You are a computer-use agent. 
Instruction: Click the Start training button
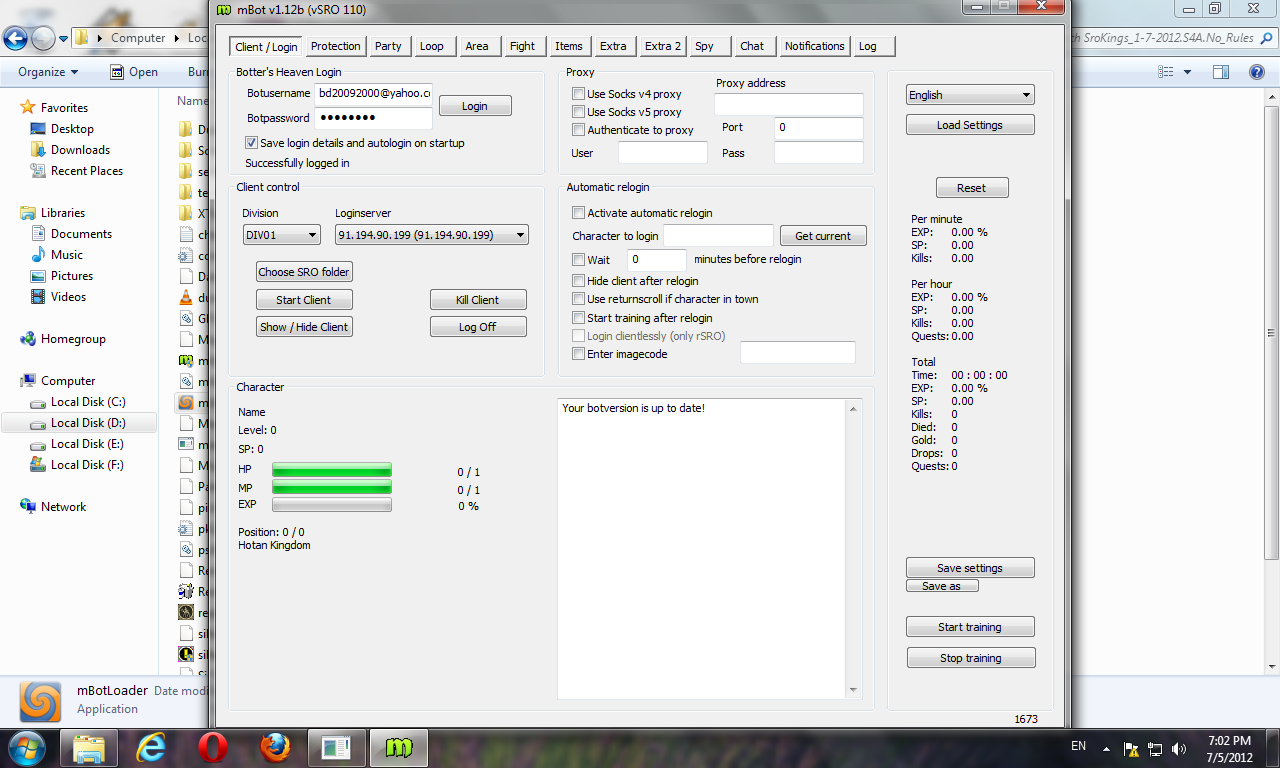970,627
